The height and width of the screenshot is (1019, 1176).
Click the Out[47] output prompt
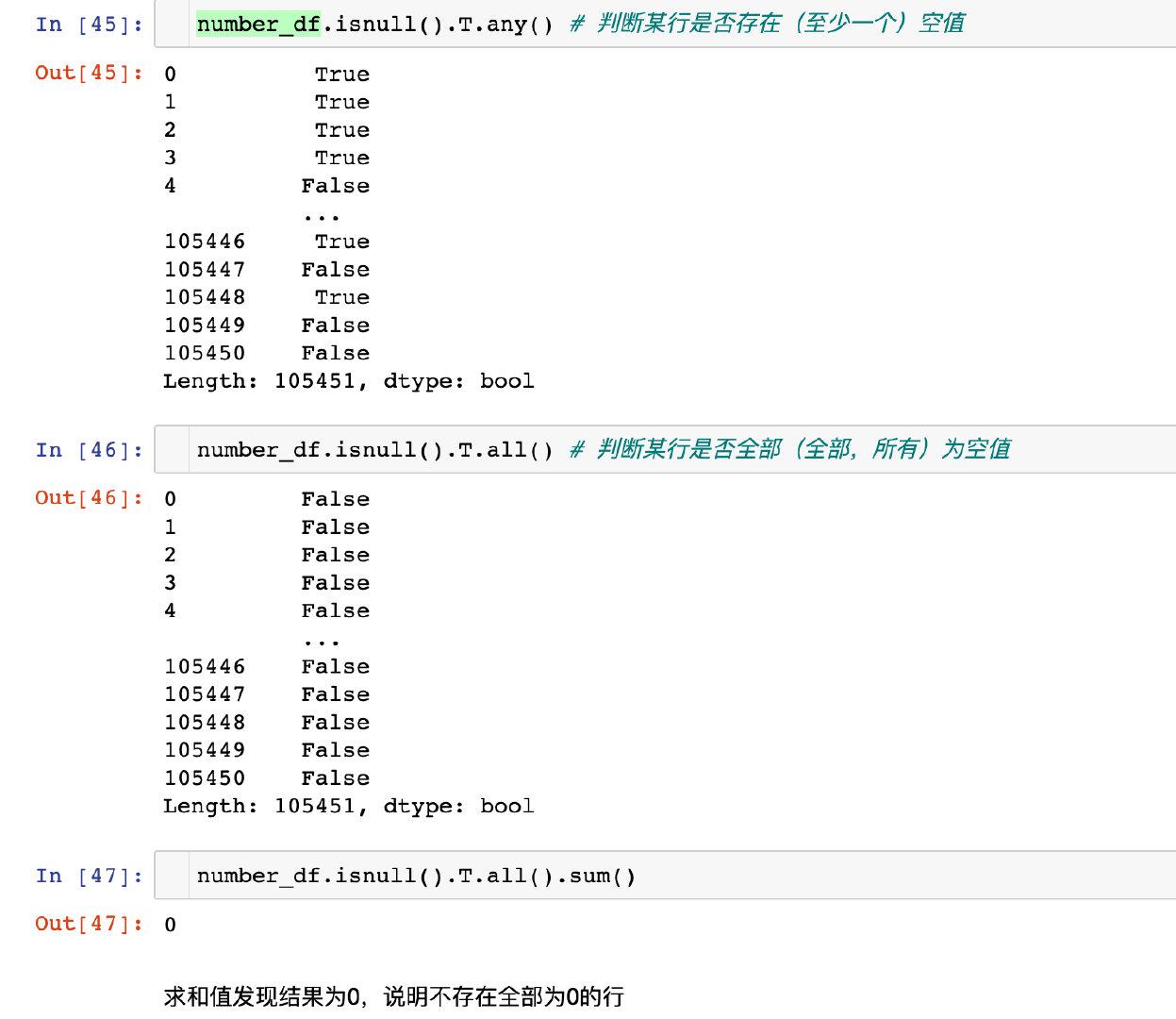90,923
